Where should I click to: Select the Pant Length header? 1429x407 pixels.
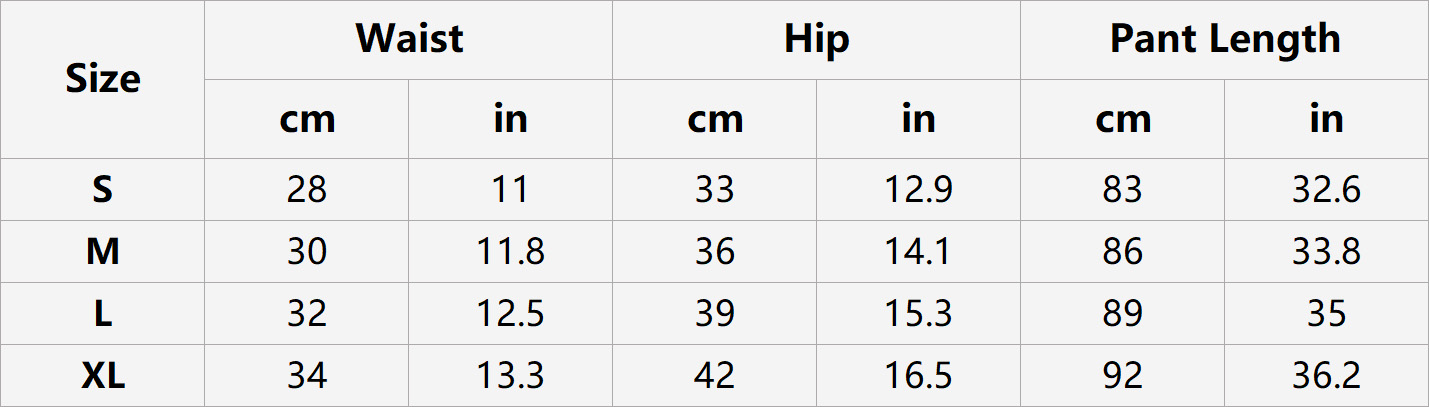tap(1224, 39)
